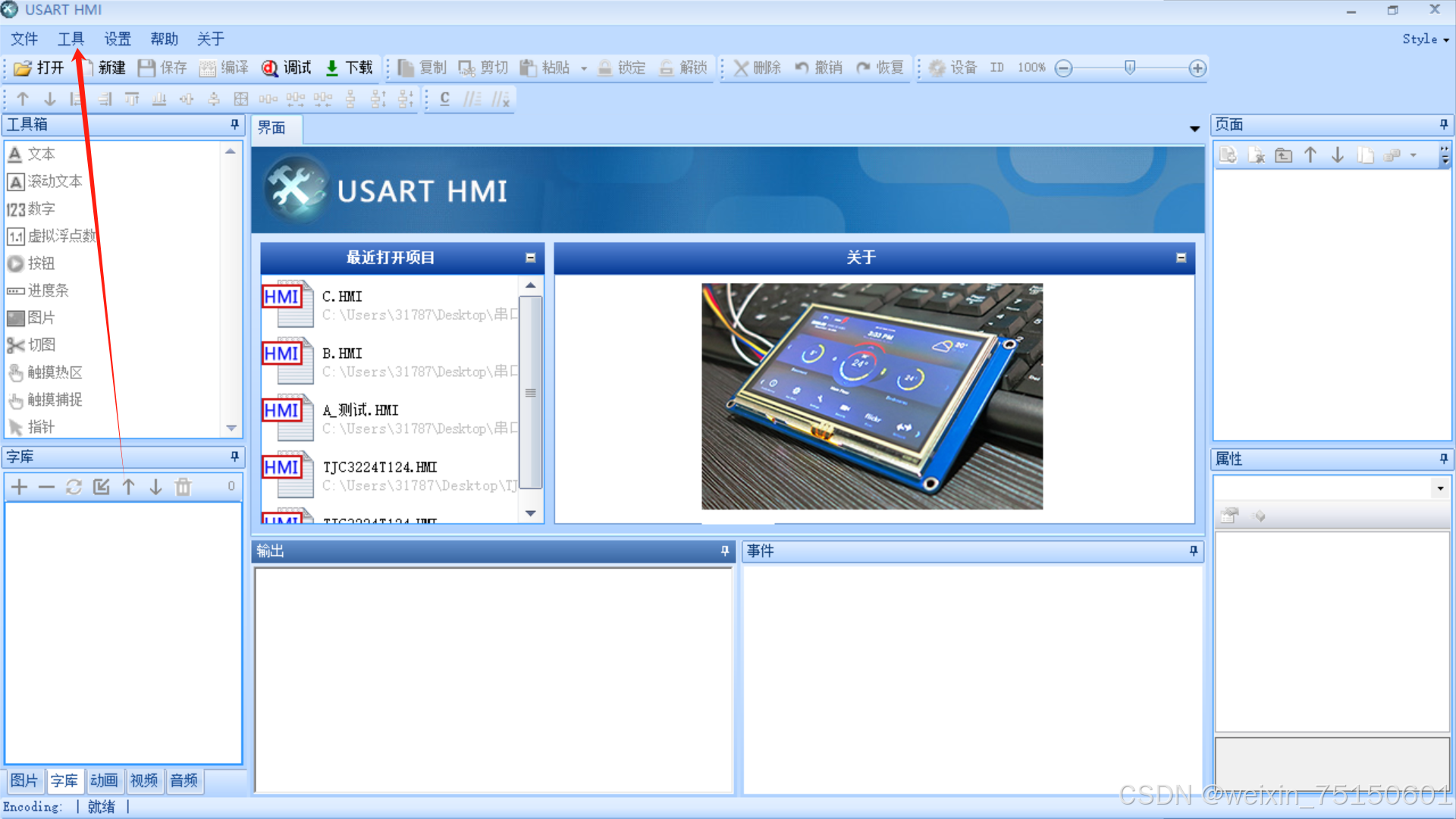This screenshot has width=1456, height=819.
Task: Open recent project A_测试.HMI
Action: [360, 410]
